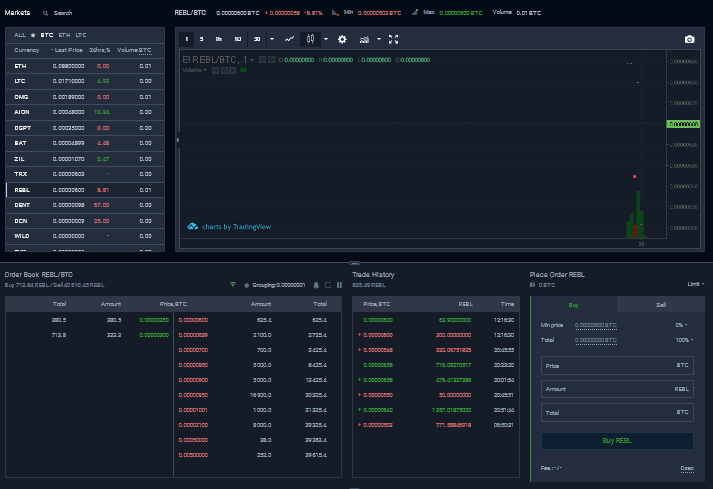
Task: Click the green filter icon in order book
Action: [233, 285]
